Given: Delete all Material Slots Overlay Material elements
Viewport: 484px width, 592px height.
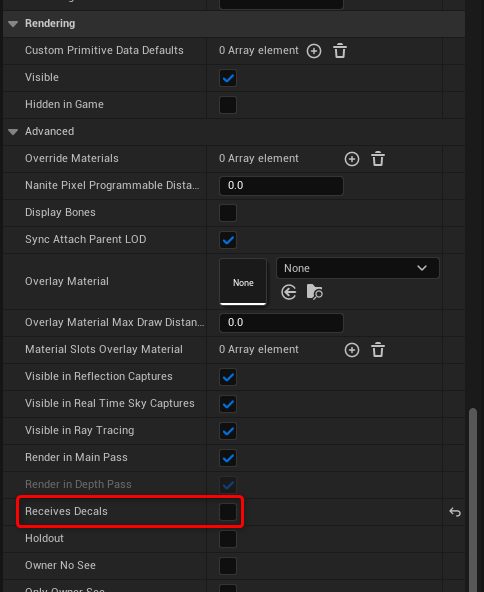Looking at the screenshot, I should click(378, 350).
